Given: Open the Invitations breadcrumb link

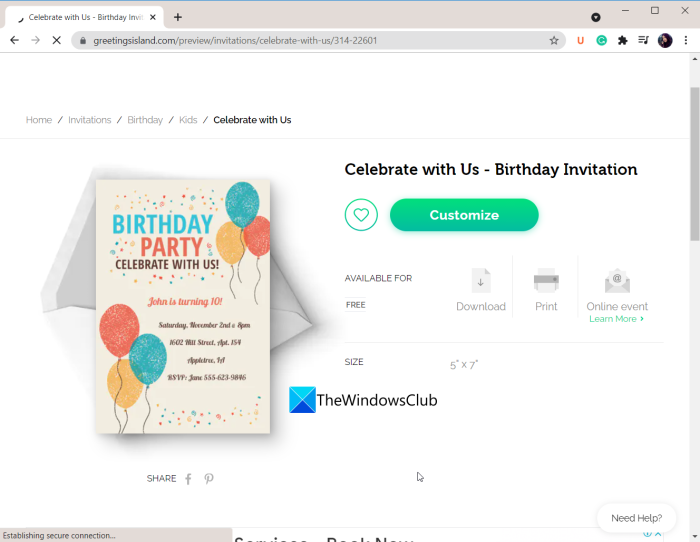Looking at the screenshot, I should (90, 120).
